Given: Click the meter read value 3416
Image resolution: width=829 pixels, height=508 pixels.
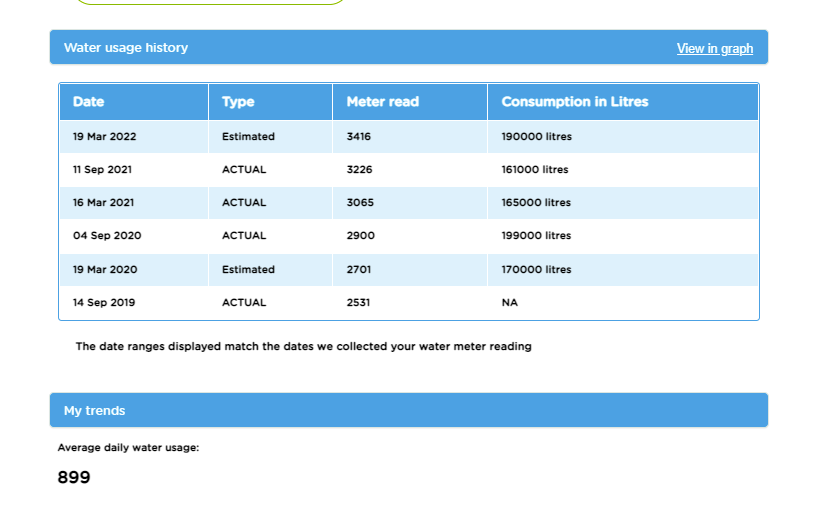Looking at the screenshot, I should click(x=359, y=136).
